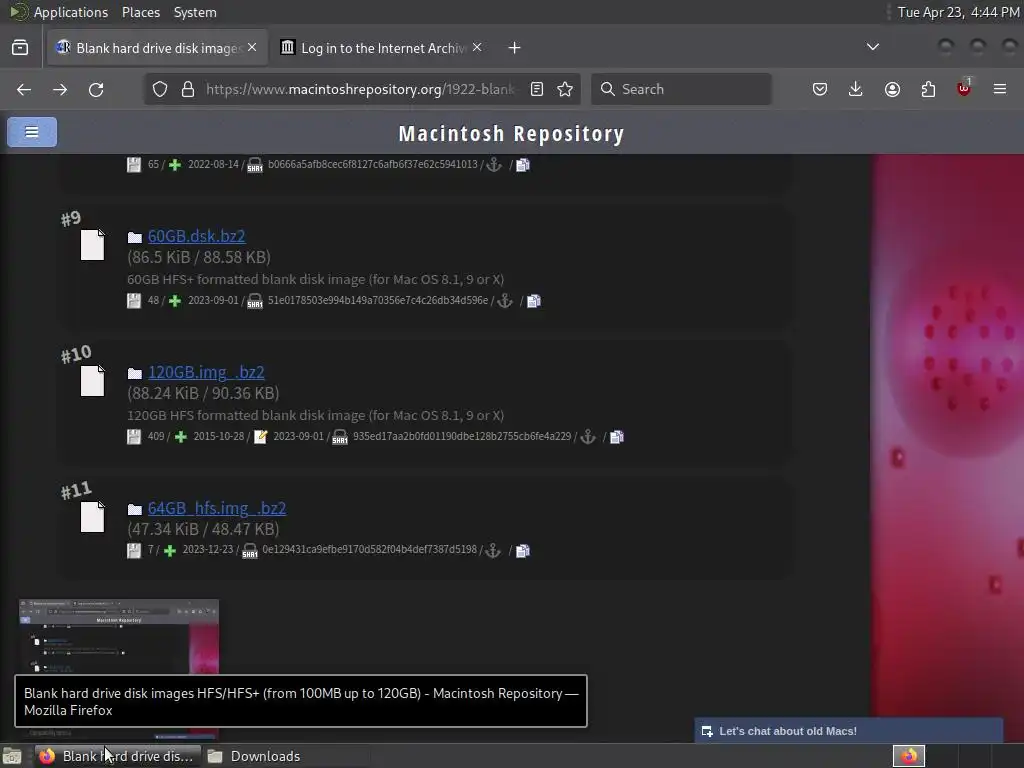Open the Firefox account menu

coord(892,89)
